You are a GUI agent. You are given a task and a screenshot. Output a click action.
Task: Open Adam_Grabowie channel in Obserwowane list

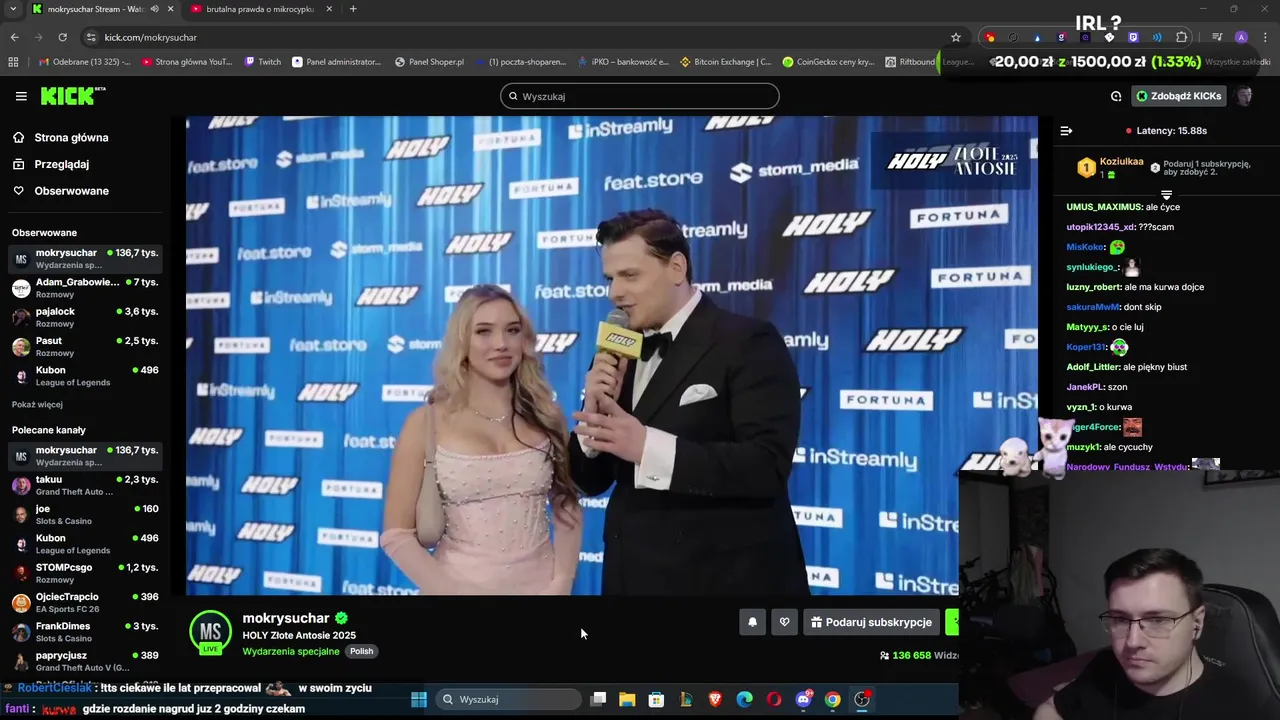click(x=85, y=288)
